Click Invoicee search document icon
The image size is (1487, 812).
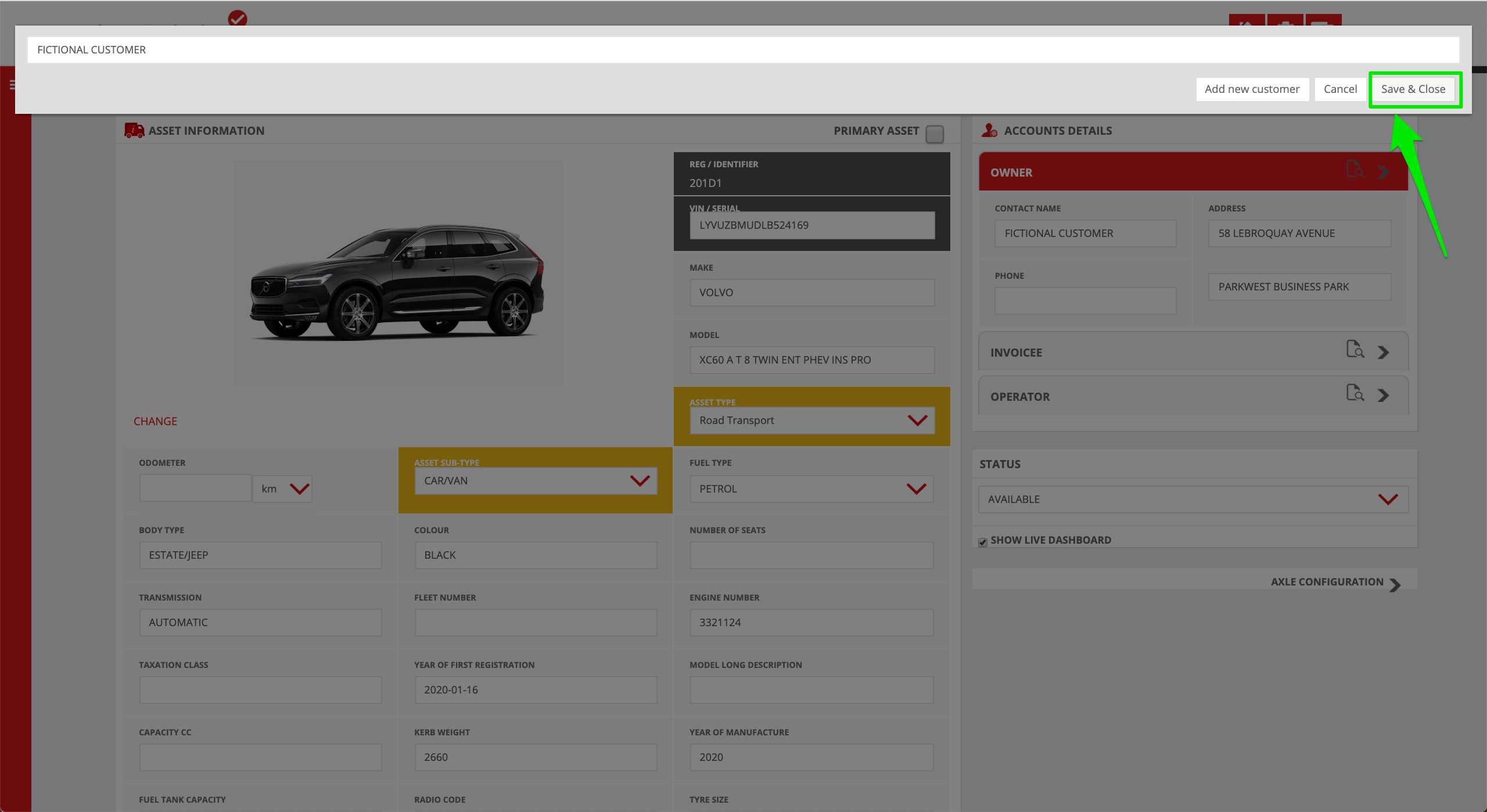coord(1355,349)
